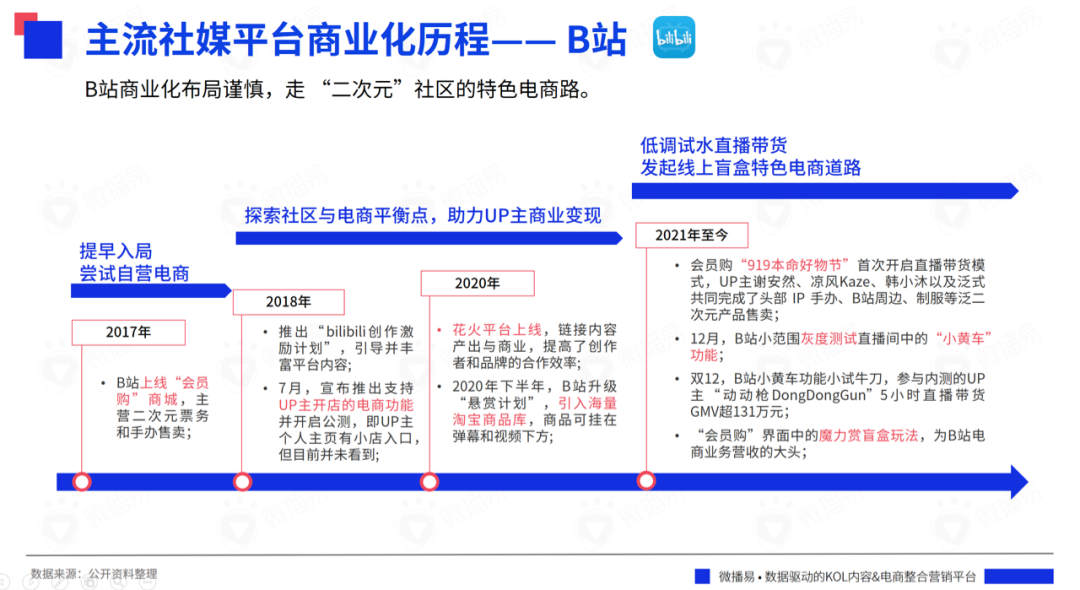Click the 2021年至今 year box
The height and width of the screenshot is (590, 1080).
pyautogui.click(x=685, y=235)
